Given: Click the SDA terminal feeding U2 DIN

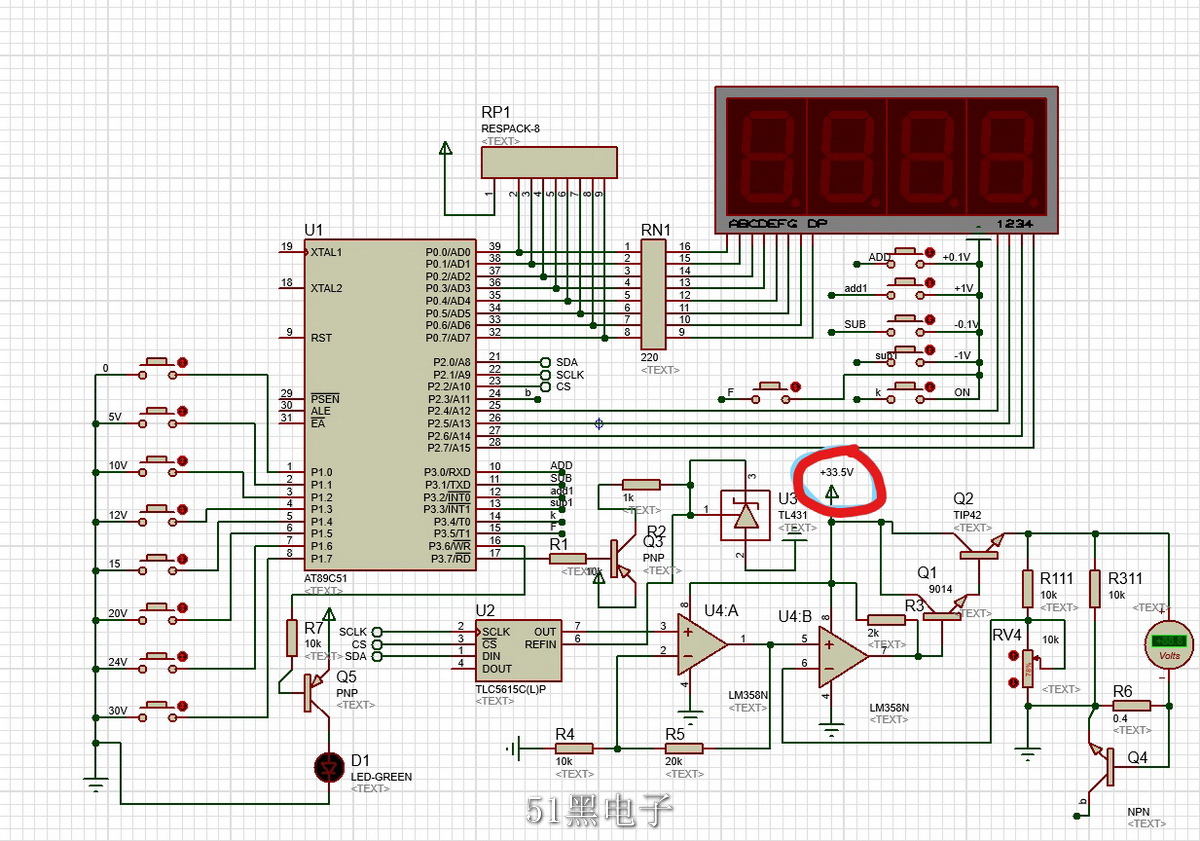Looking at the screenshot, I should click(x=377, y=656).
